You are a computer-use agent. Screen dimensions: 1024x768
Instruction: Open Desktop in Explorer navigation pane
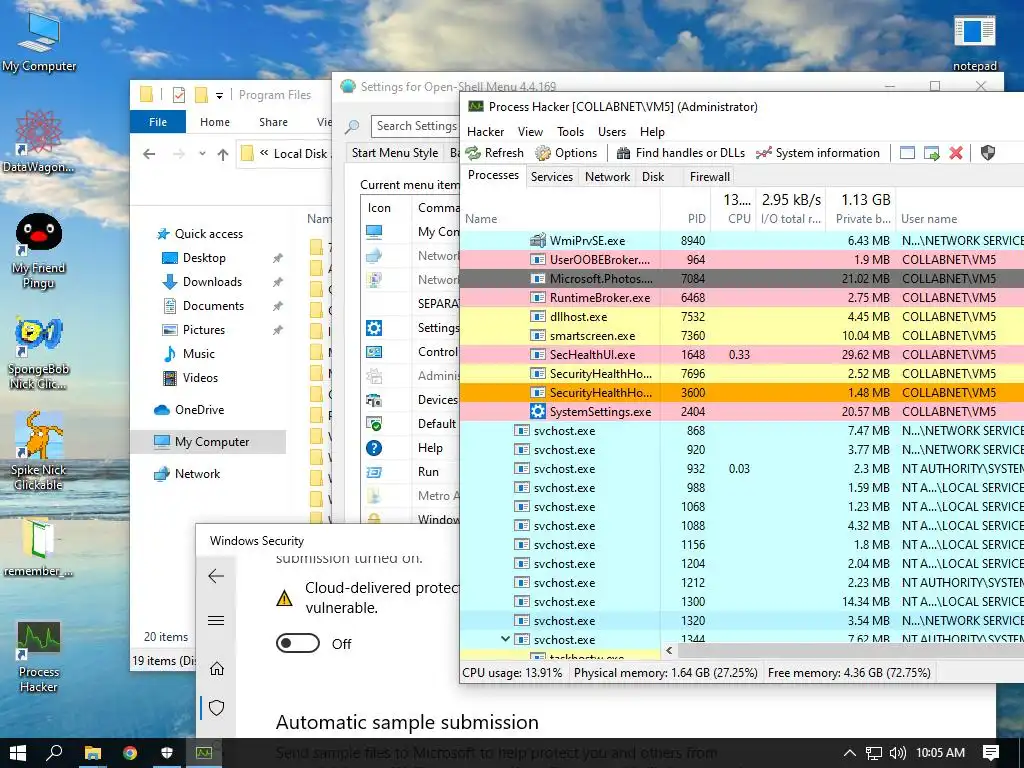coord(194,258)
